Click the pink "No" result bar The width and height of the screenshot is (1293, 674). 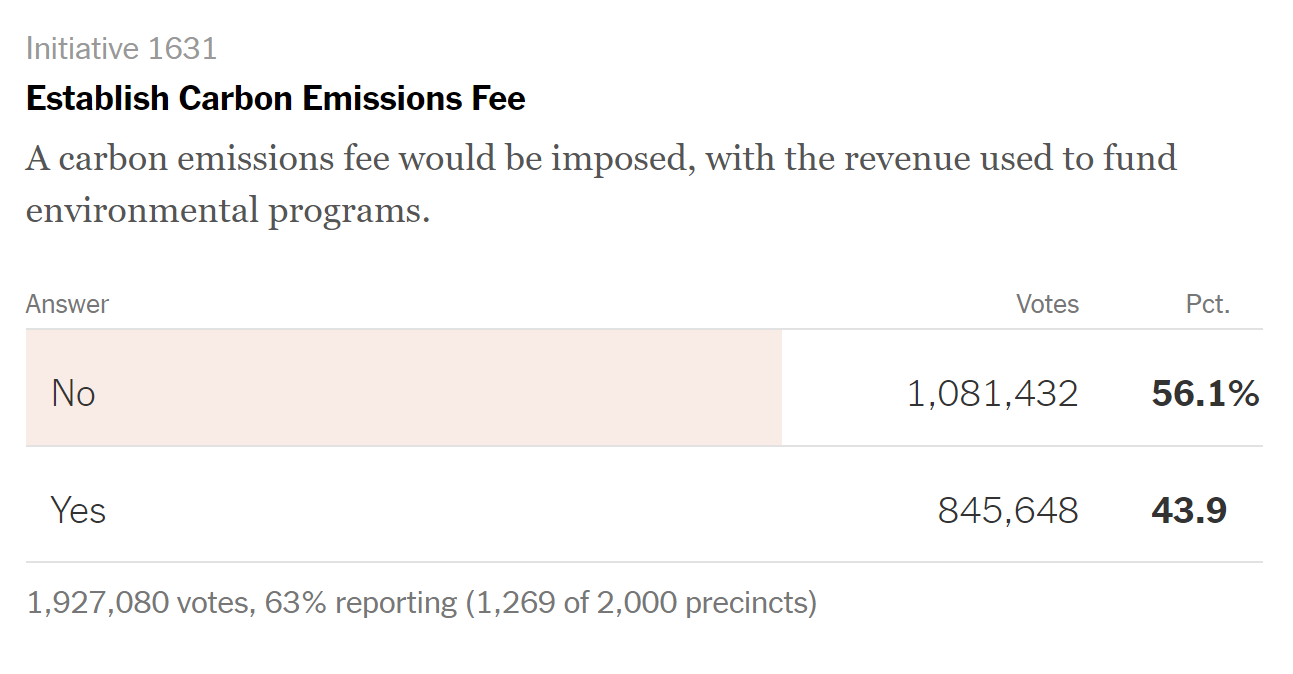(x=404, y=388)
